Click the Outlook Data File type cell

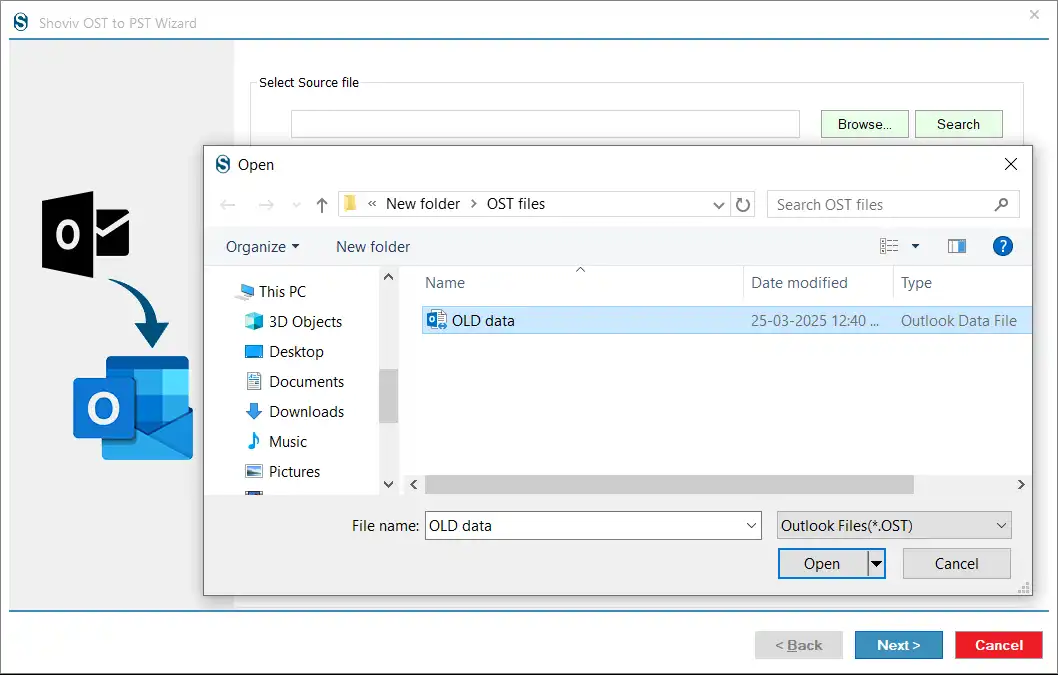pos(959,321)
